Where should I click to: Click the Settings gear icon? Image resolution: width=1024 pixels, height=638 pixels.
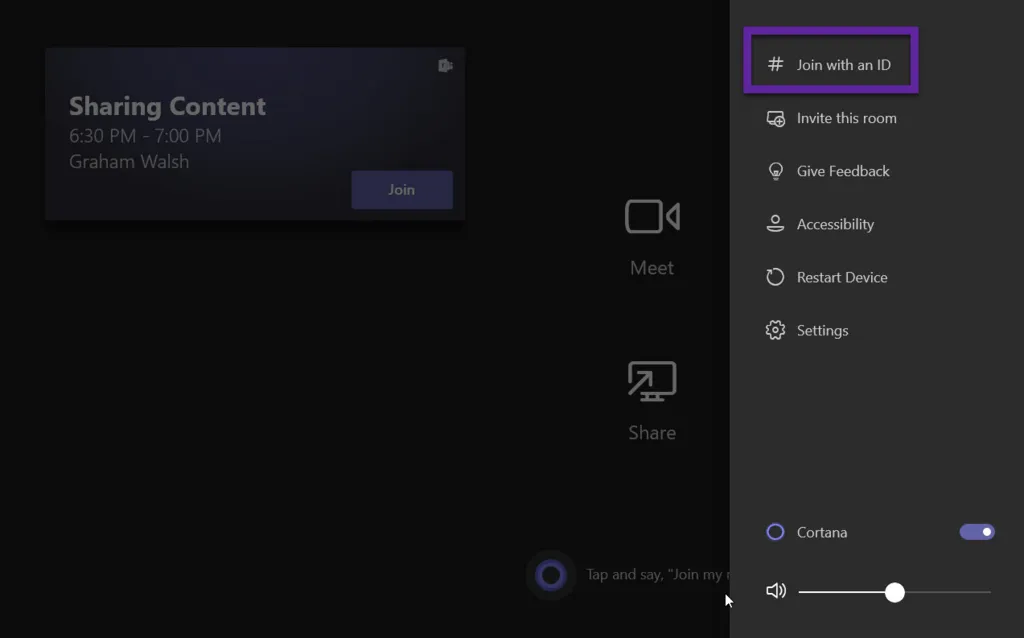pyautogui.click(x=775, y=330)
